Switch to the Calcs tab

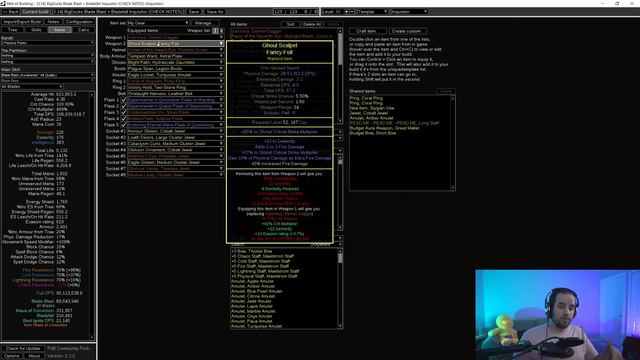(x=83, y=30)
